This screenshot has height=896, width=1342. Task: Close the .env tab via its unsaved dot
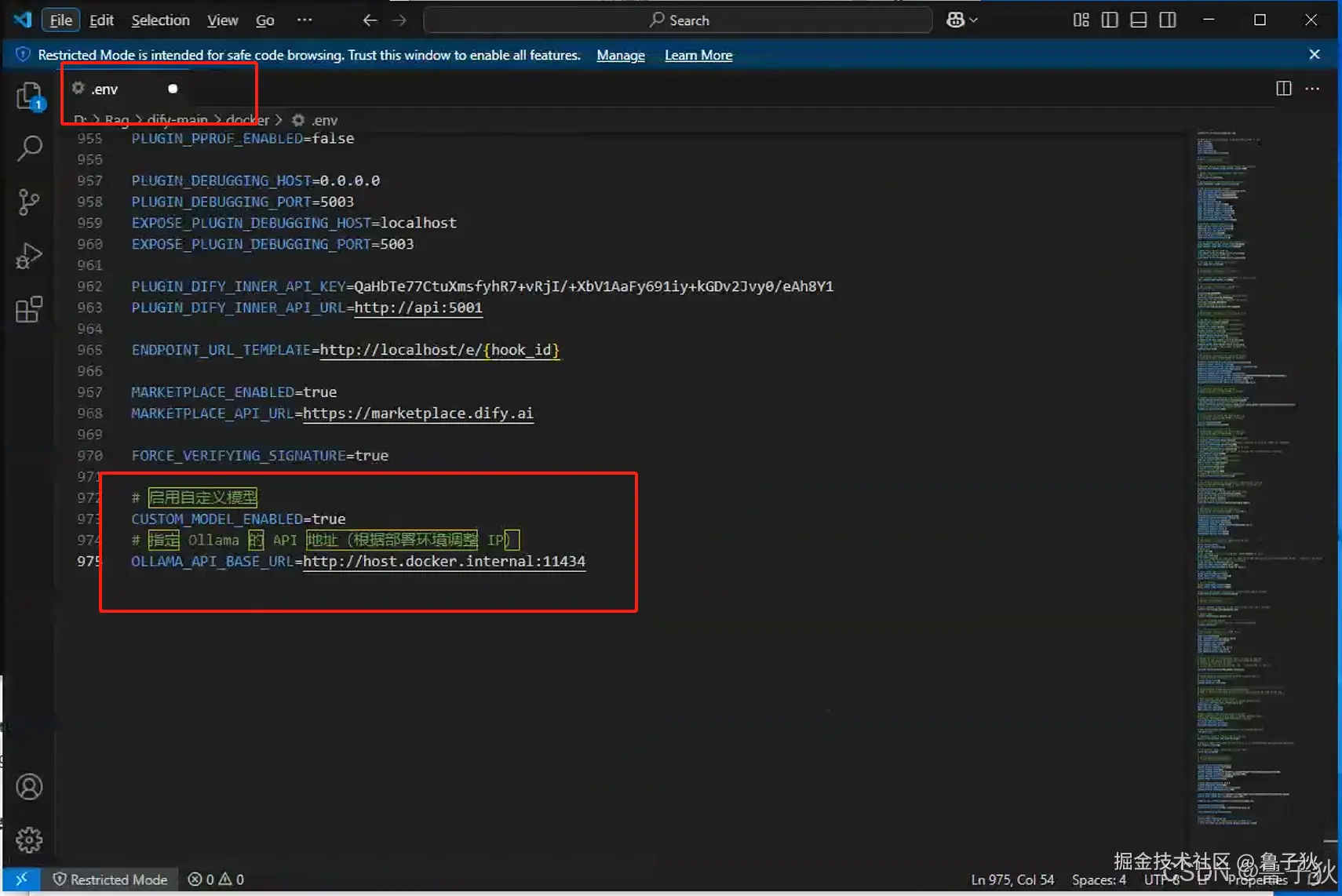pyautogui.click(x=173, y=89)
